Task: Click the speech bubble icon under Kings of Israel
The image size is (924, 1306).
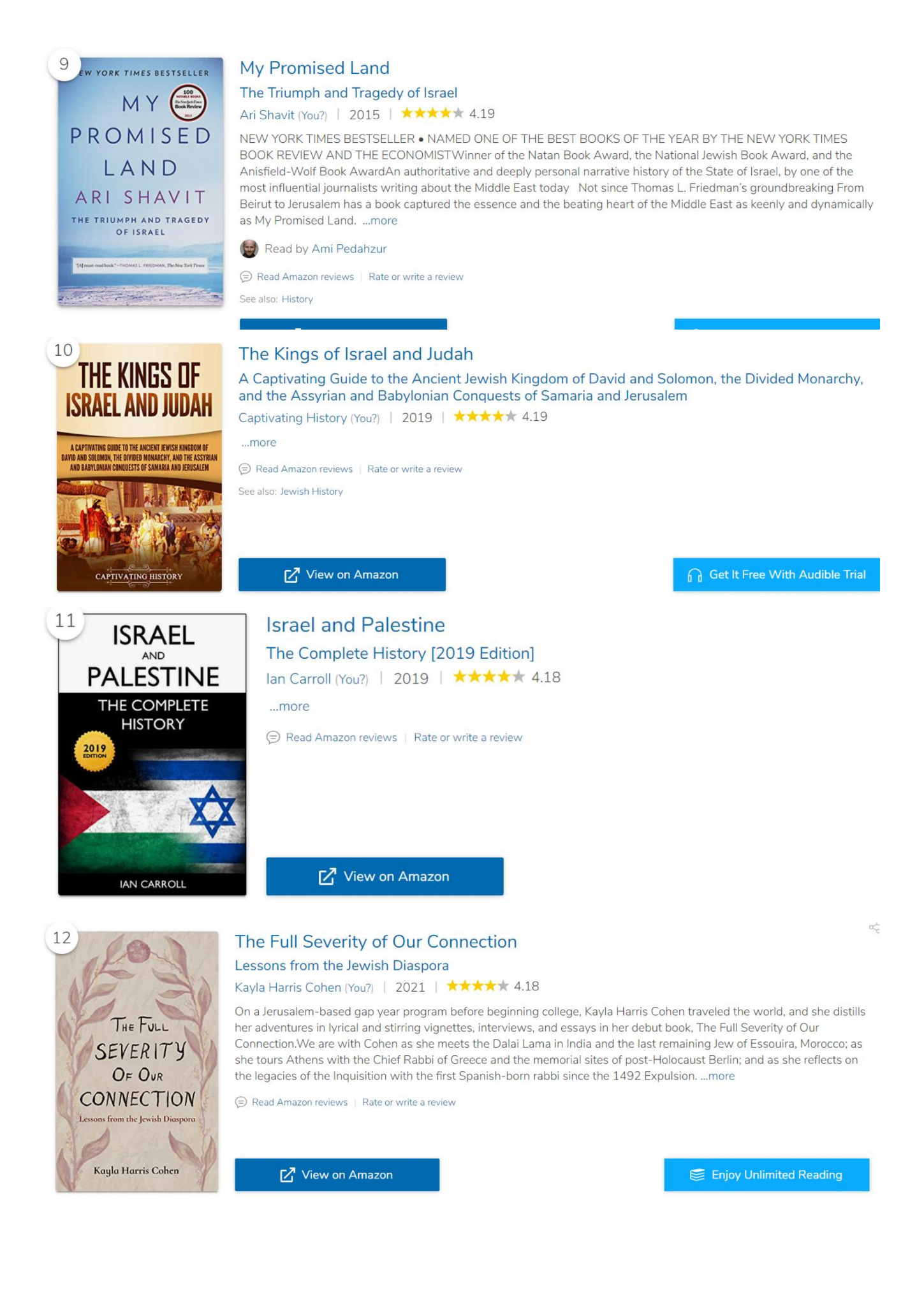Action: click(244, 469)
